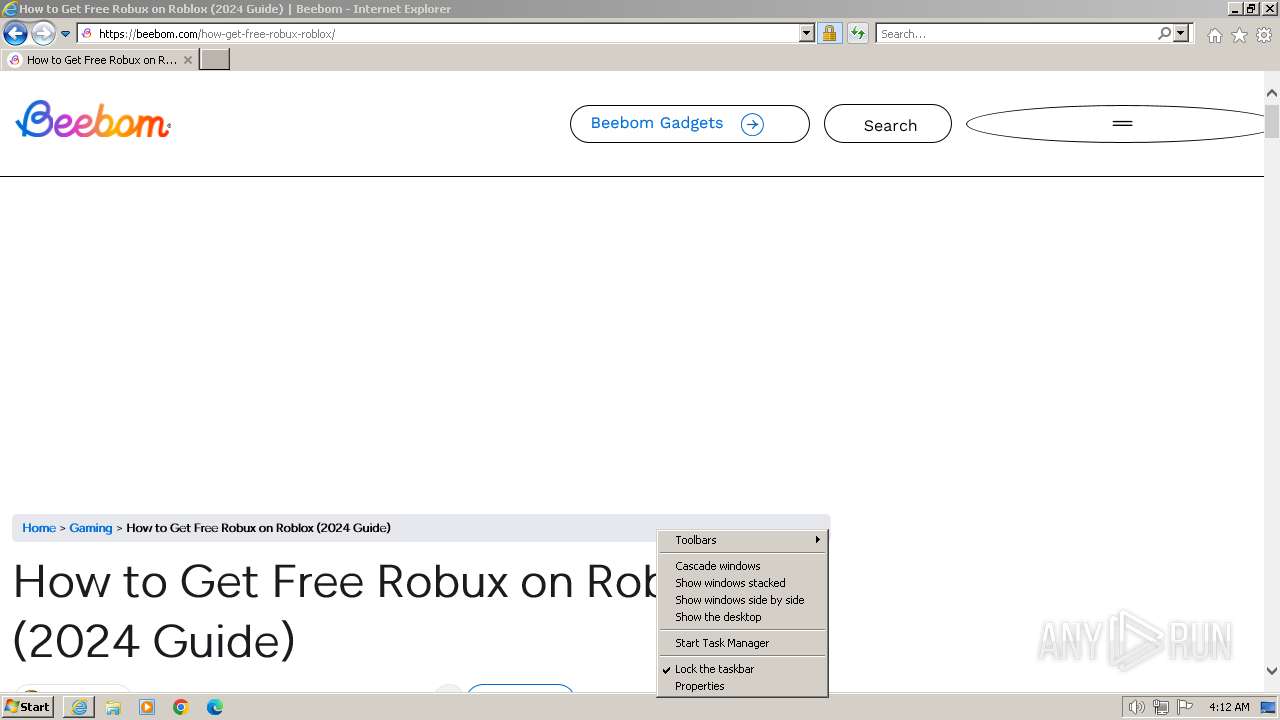Open a new blank tab
The height and width of the screenshot is (720, 1280).
tap(215, 60)
